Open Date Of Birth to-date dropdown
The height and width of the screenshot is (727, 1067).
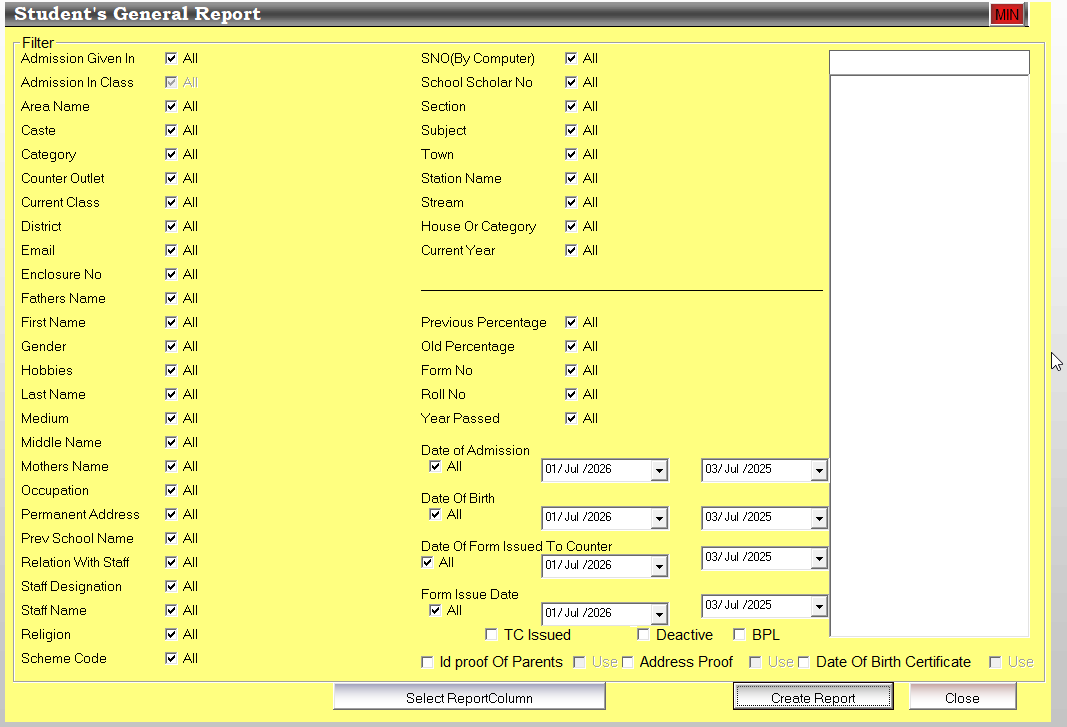[819, 519]
